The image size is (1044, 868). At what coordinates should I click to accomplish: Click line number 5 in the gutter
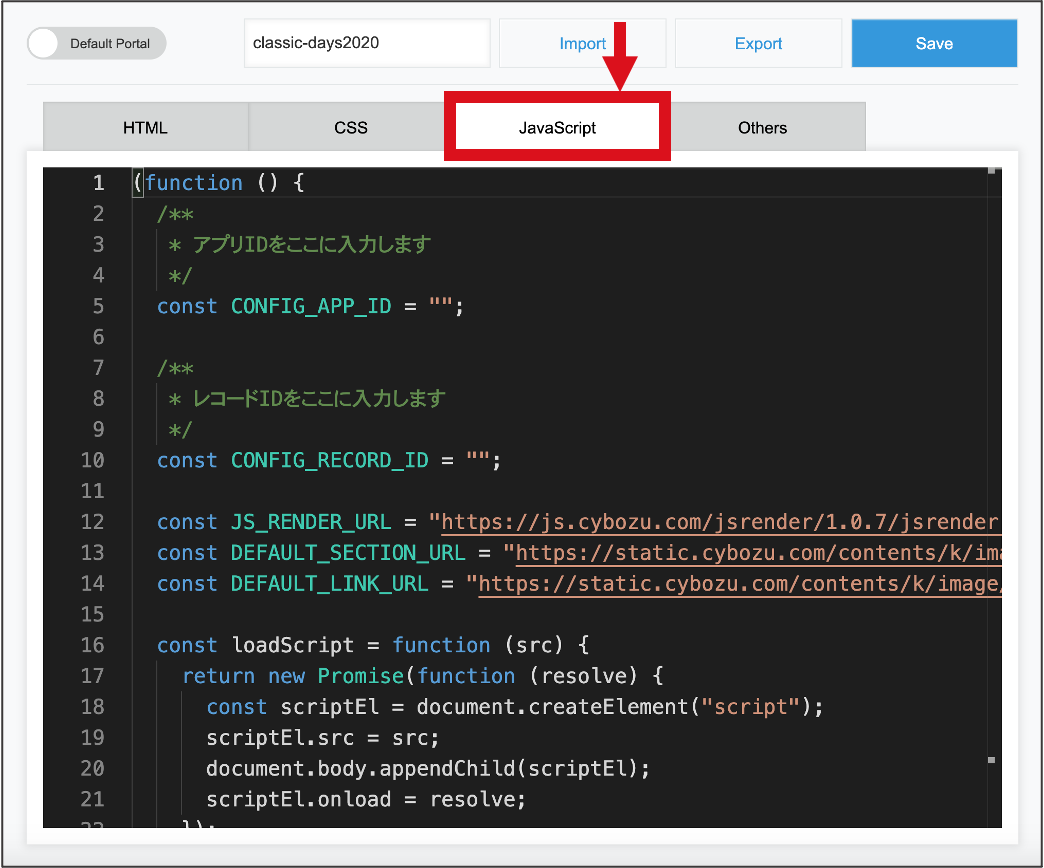99,306
